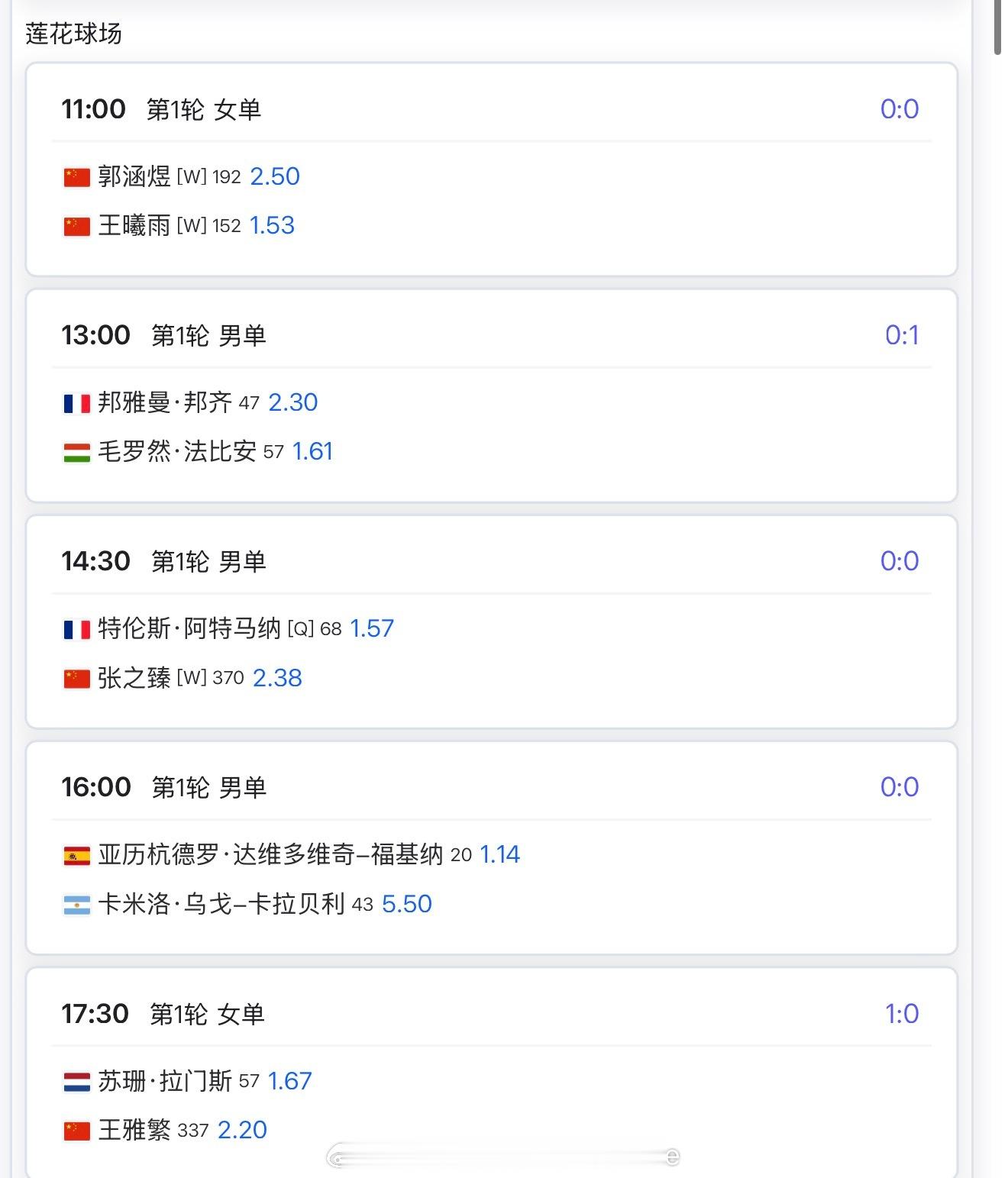Click Netherlands flag beside 苏珊·拉门斯
This screenshot has width=1008, height=1178.
(76, 1082)
